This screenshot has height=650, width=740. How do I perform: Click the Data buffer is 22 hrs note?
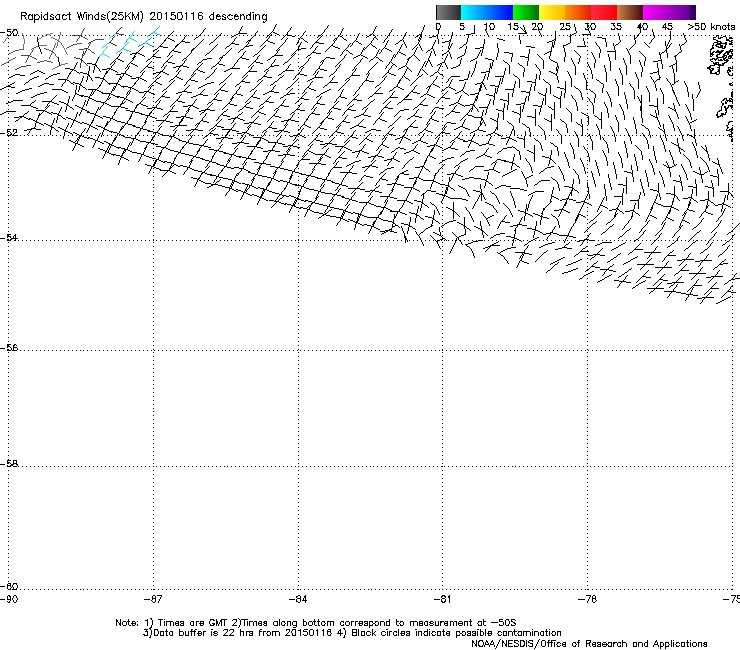pyautogui.click(x=352, y=633)
